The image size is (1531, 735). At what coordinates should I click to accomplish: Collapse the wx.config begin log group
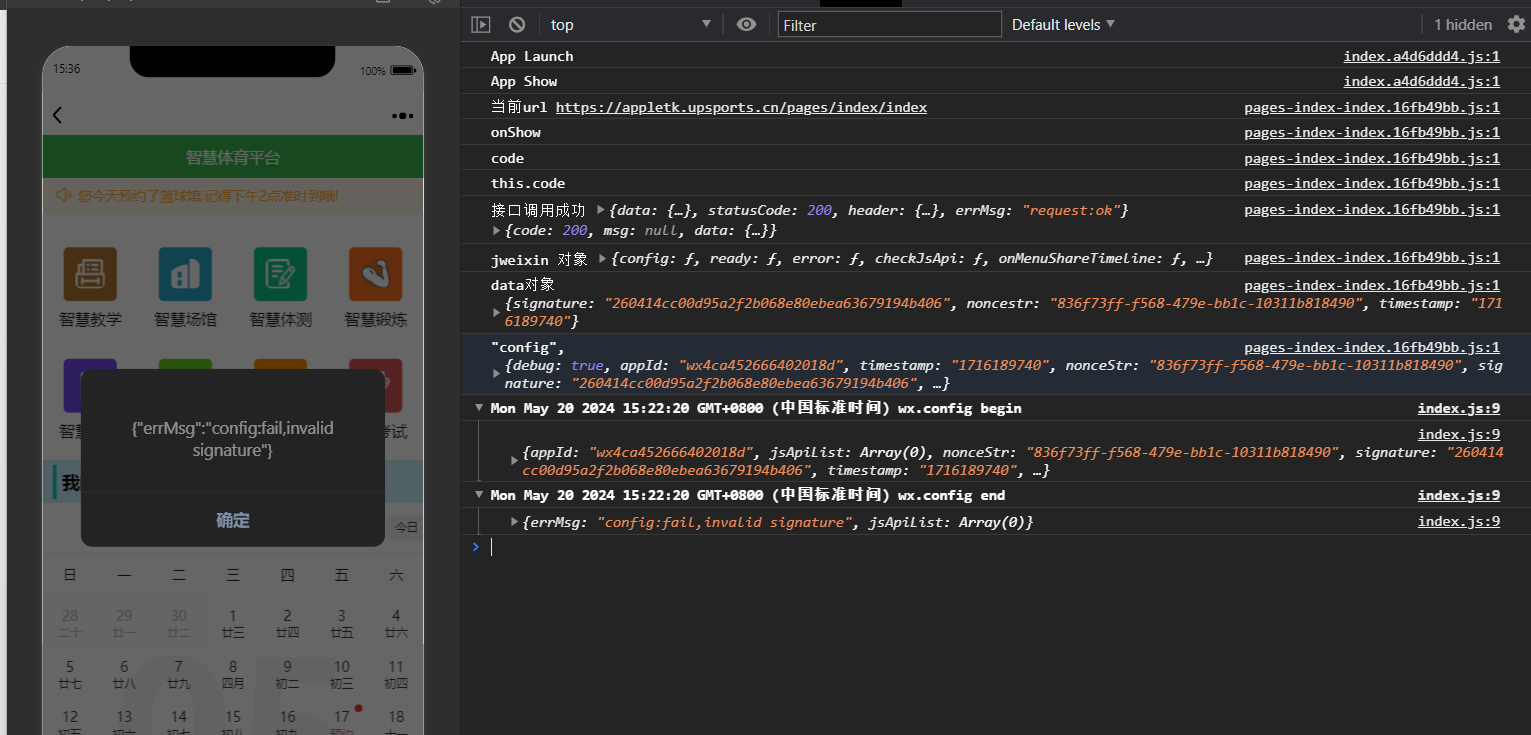[x=479, y=408]
